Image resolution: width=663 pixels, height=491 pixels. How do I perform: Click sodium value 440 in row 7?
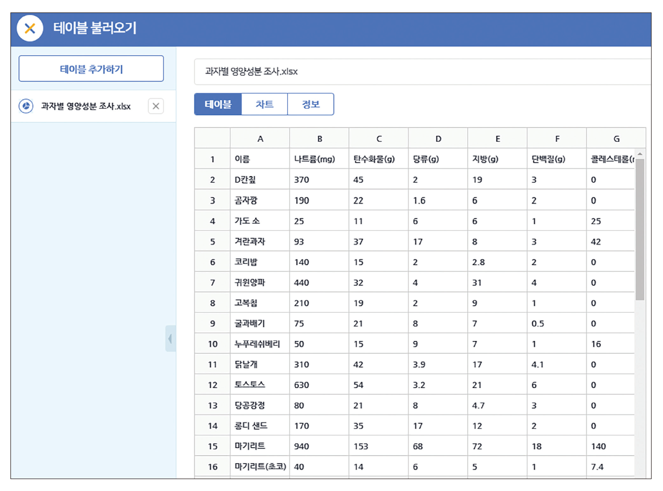point(320,283)
